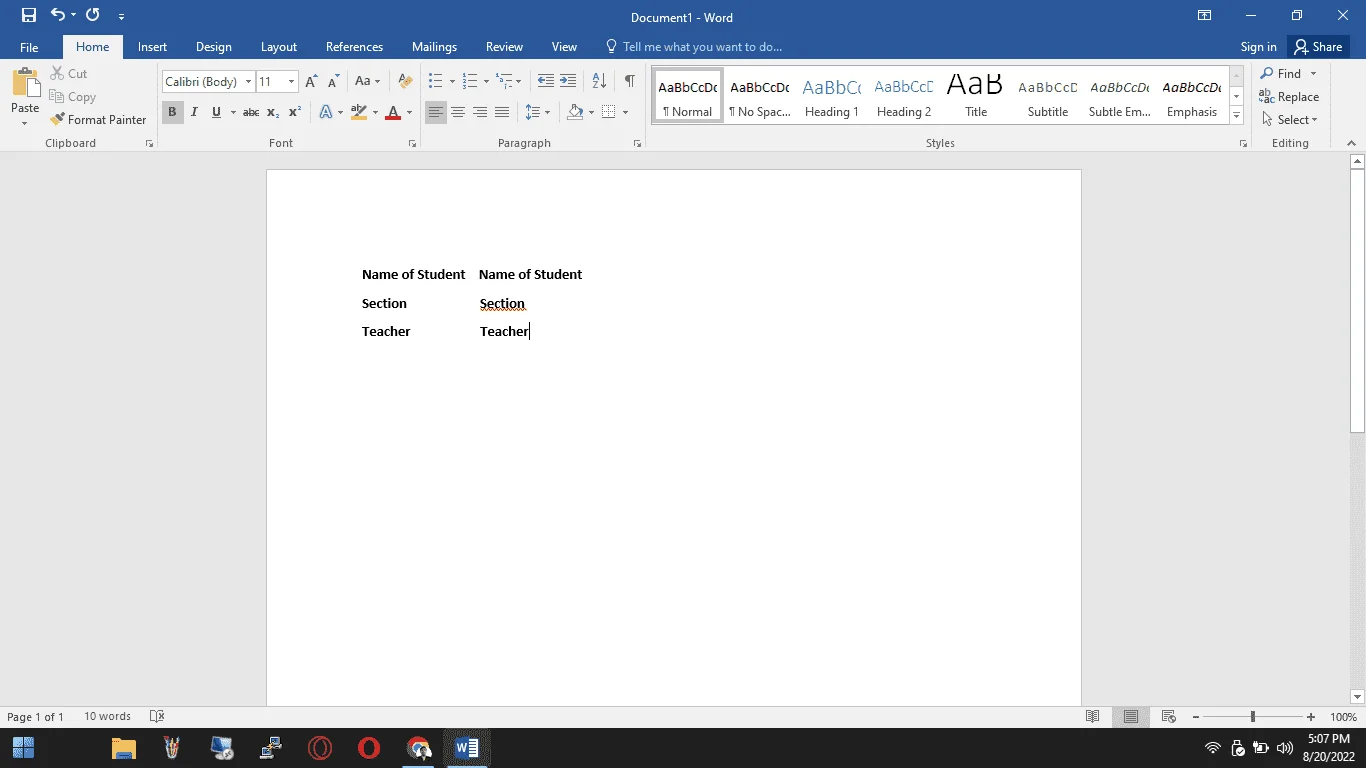Toggle Show/Hide paragraph marks
The image size is (1366, 768).
pos(629,82)
